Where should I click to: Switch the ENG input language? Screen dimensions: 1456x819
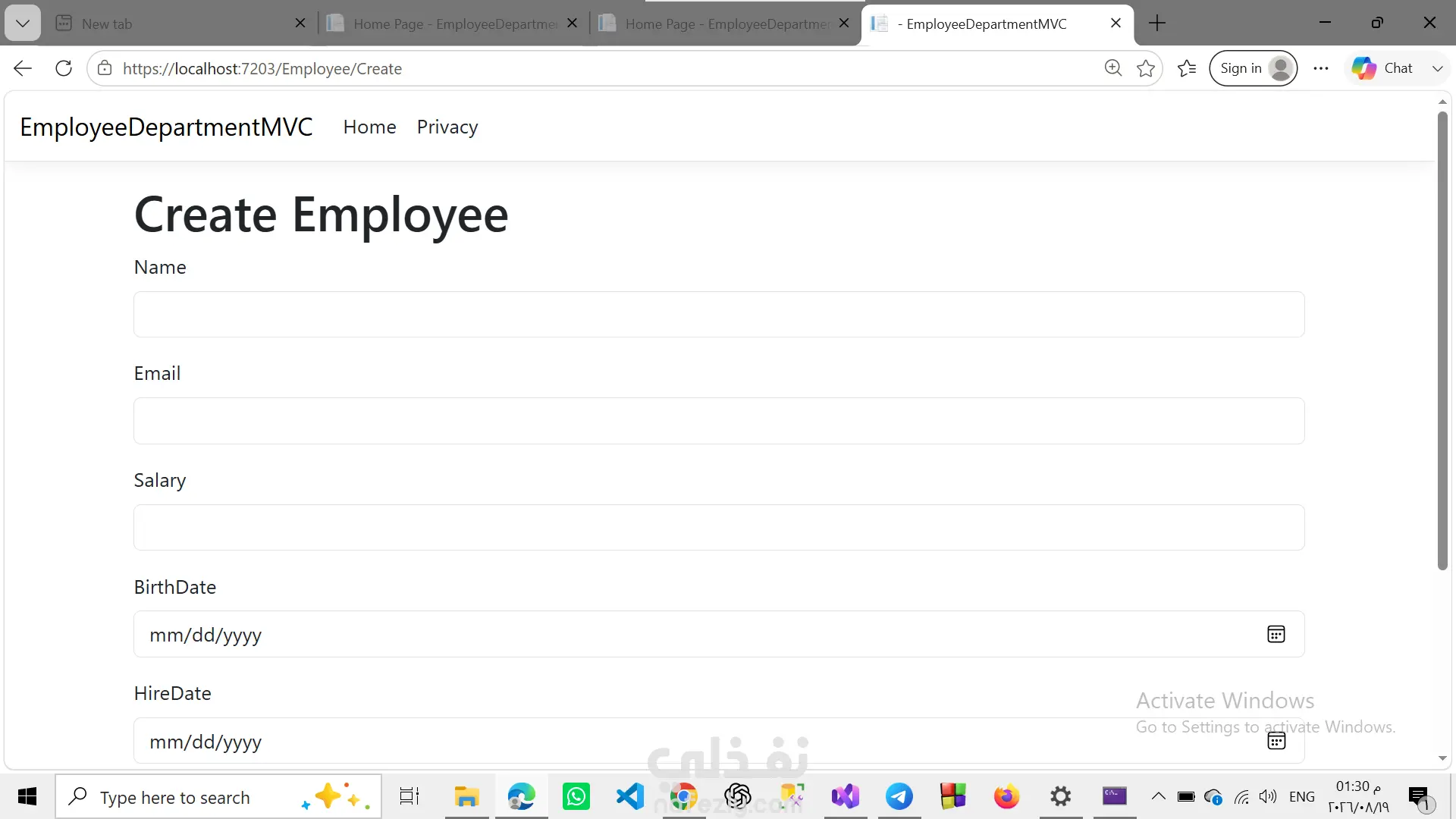pos(1302,796)
